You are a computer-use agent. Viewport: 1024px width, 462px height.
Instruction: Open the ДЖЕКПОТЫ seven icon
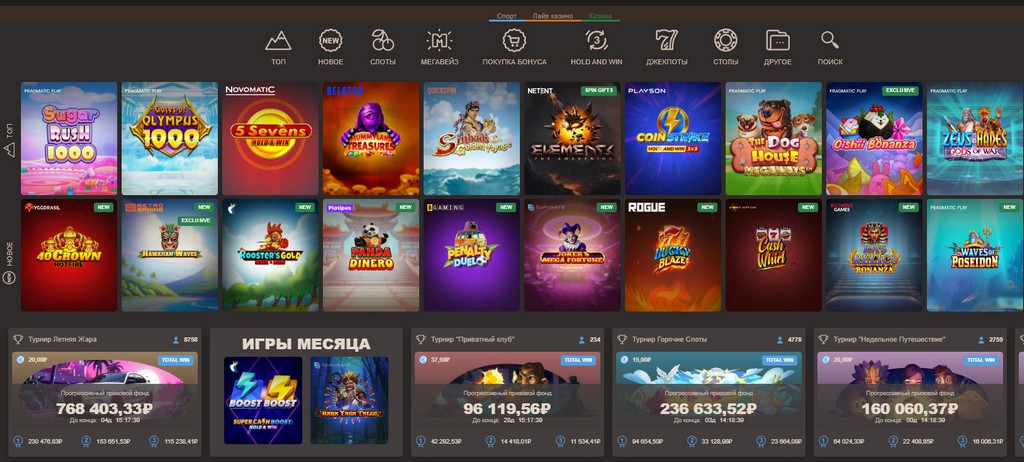pos(667,41)
